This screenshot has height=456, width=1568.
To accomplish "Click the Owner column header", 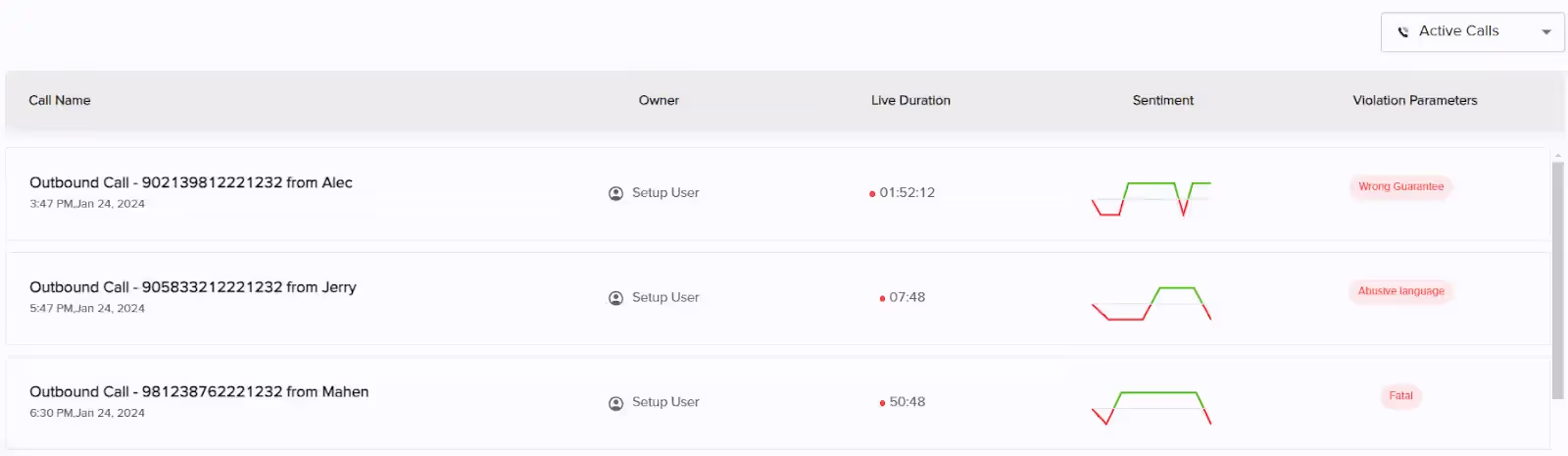I will pyautogui.click(x=659, y=100).
